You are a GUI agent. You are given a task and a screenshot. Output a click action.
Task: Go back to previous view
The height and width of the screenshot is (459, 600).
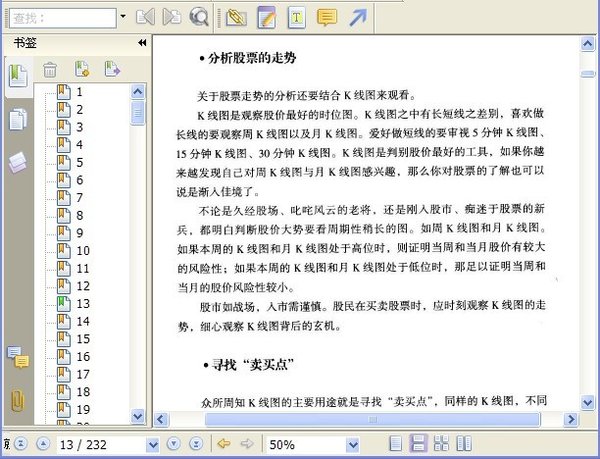tap(224, 444)
